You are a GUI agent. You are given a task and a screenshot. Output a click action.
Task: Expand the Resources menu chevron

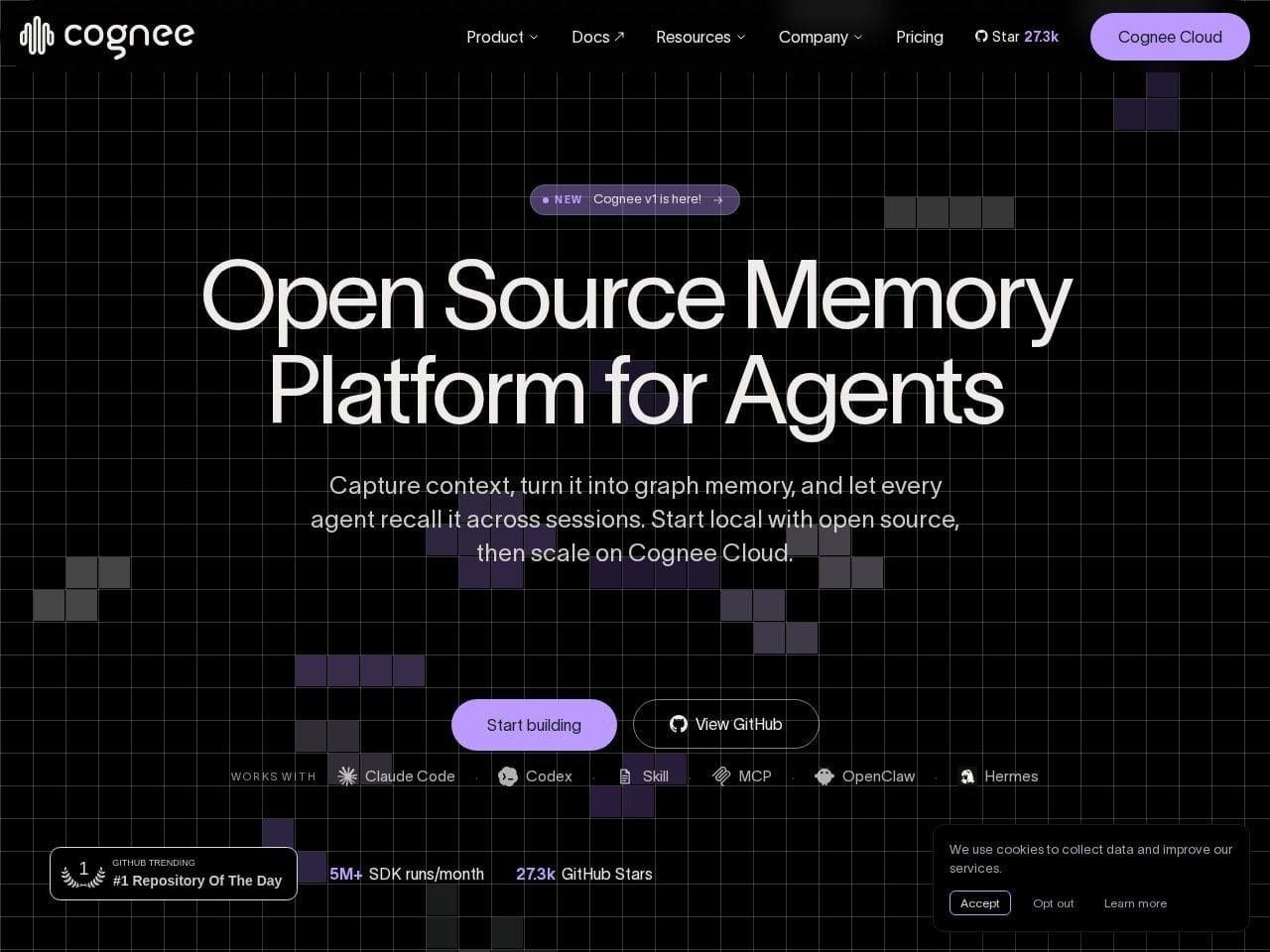tap(741, 37)
